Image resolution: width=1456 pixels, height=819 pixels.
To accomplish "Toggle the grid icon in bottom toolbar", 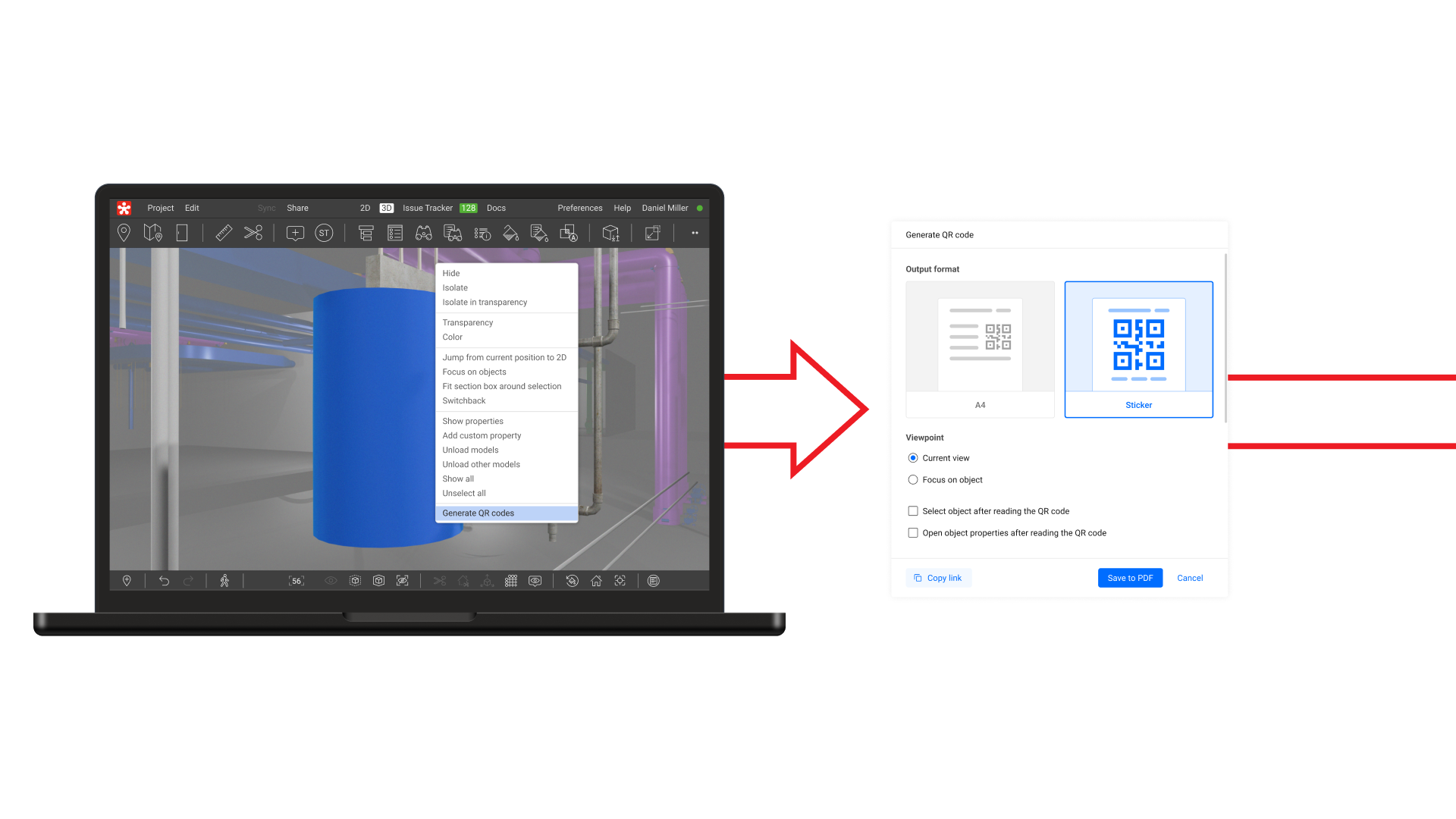I will [x=511, y=581].
